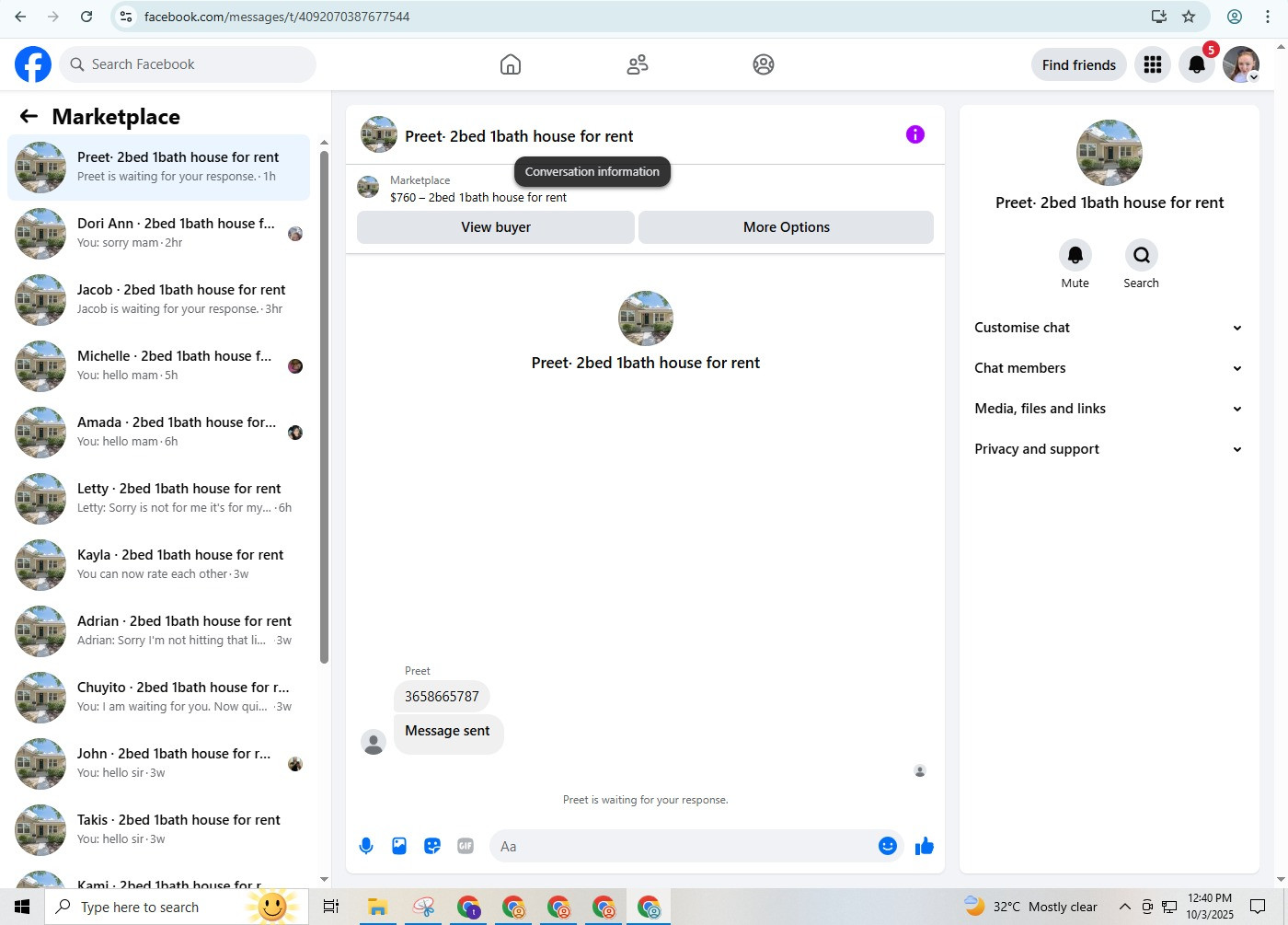The width and height of the screenshot is (1288, 925).
Task: Open the GIF picker icon
Action: 466,846
